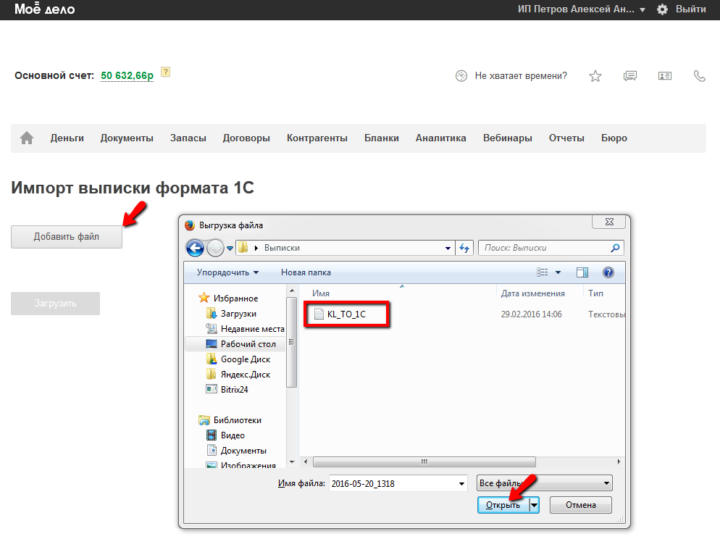Open recent locations dropdown next to nav arrows
The image size is (720, 547).
(x=230, y=248)
